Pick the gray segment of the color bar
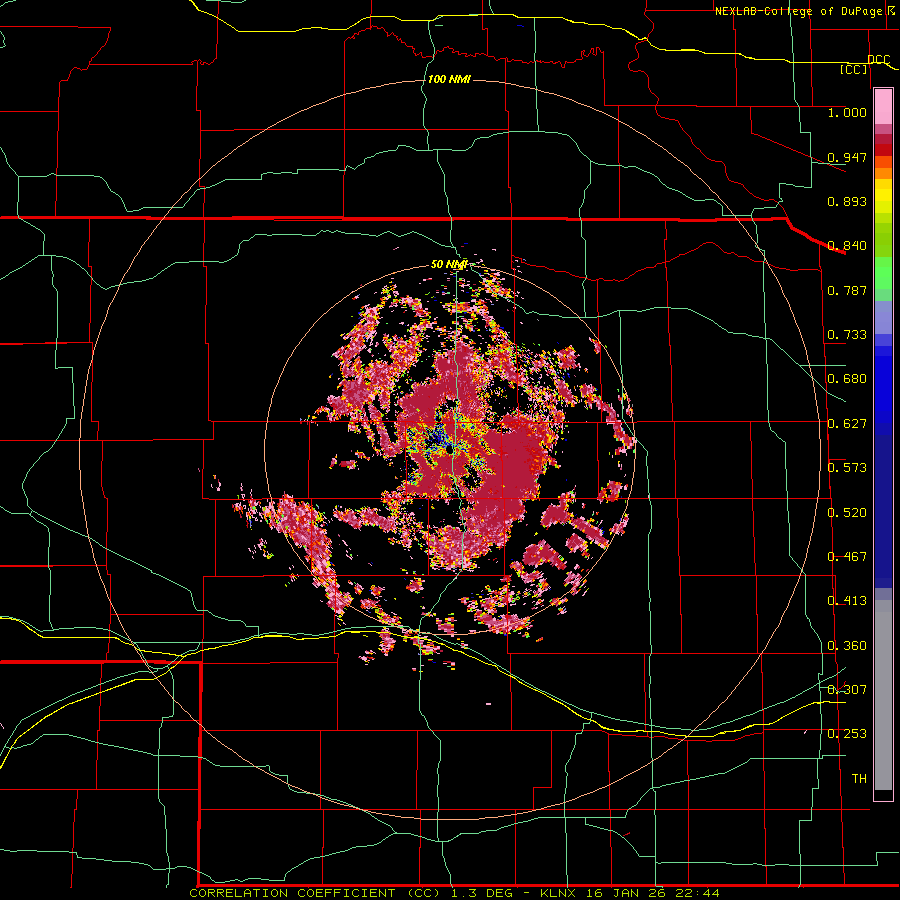This screenshot has height=900, width=900. tap(883, 695)
